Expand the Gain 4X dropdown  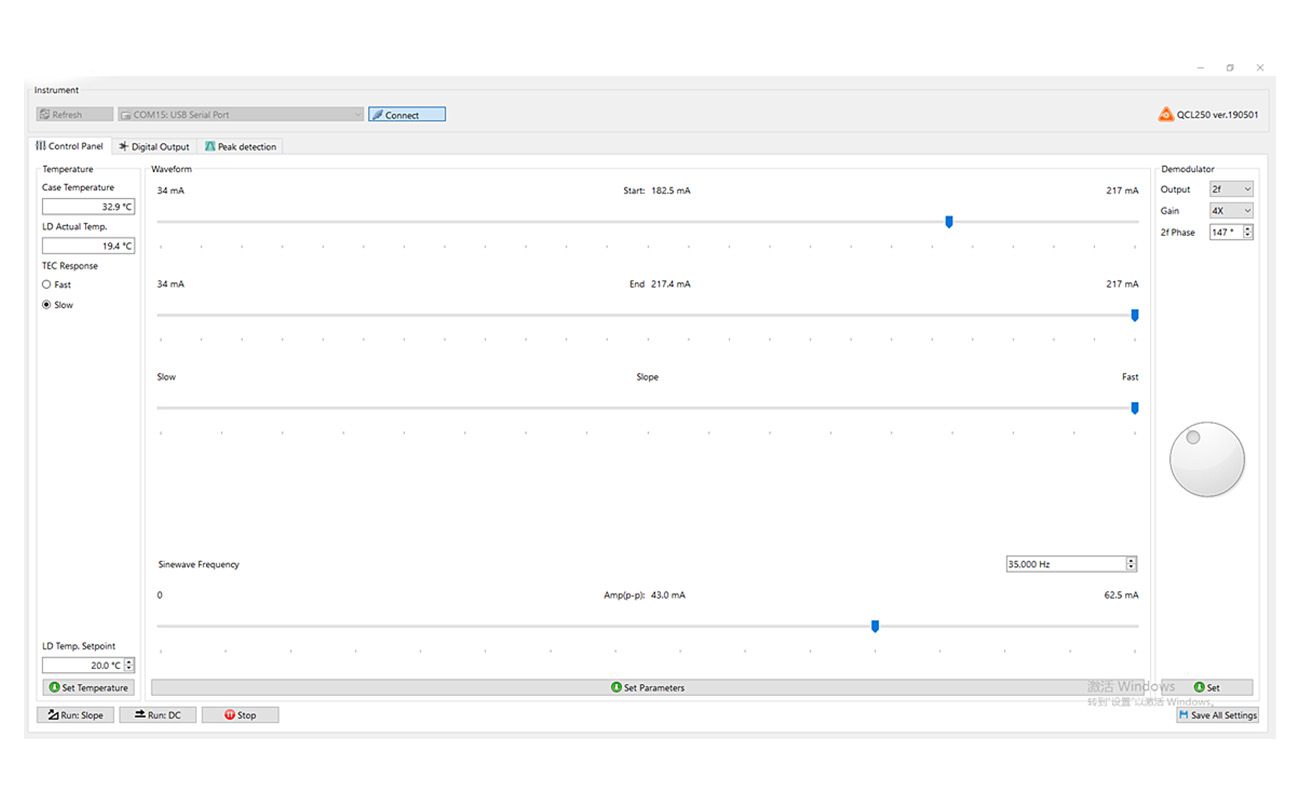click(1231, 211)
